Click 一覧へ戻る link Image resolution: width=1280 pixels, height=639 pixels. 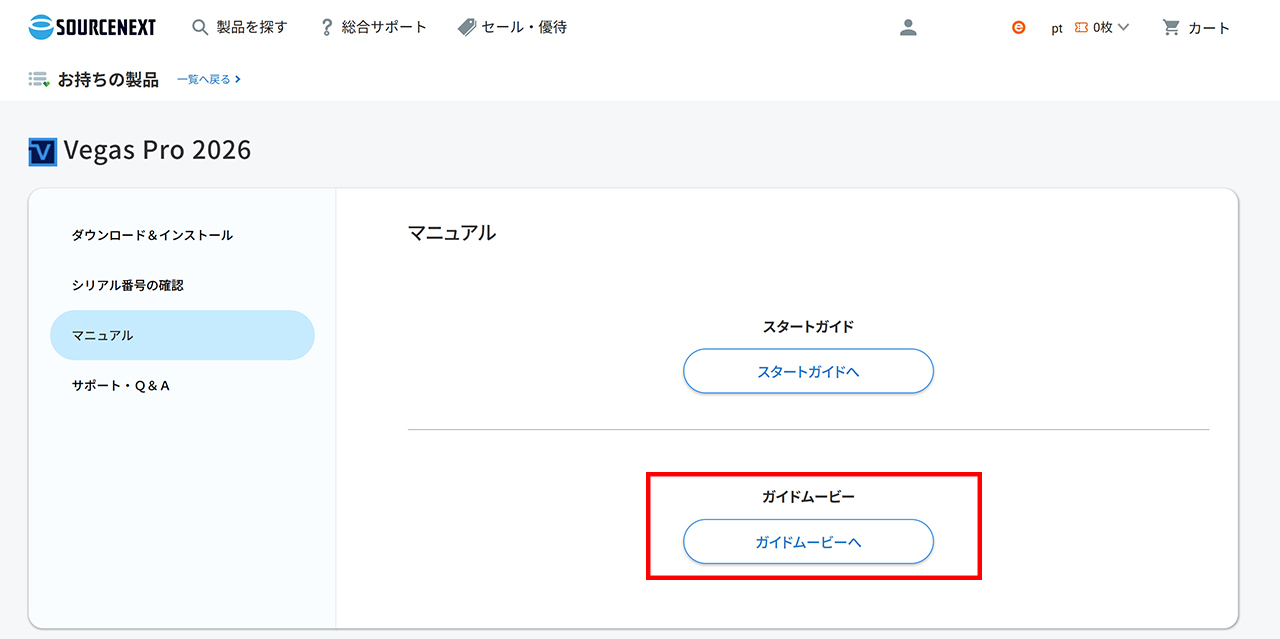click(208, 79)
